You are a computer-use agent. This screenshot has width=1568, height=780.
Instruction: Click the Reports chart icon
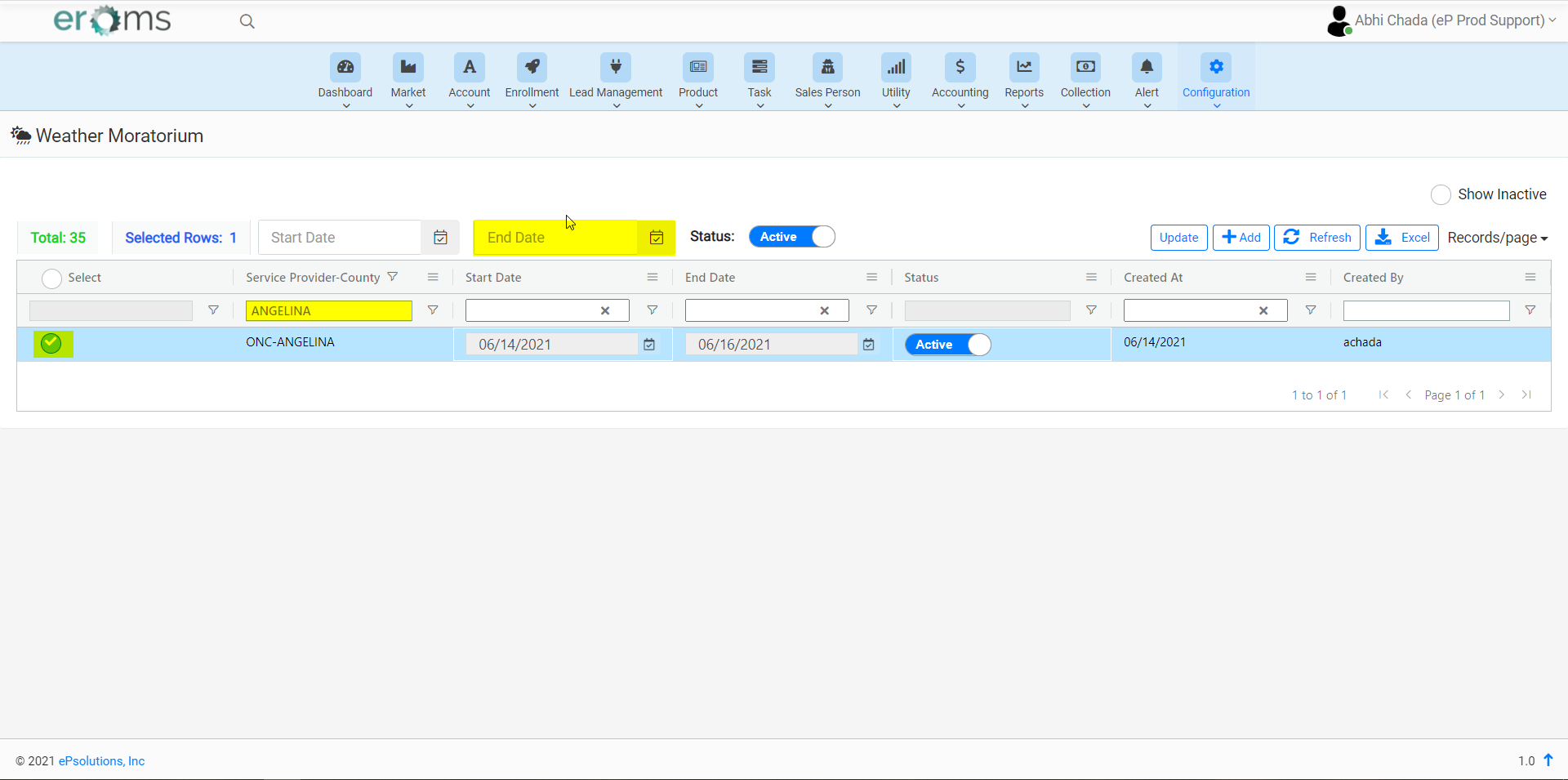coord(1024,67)
